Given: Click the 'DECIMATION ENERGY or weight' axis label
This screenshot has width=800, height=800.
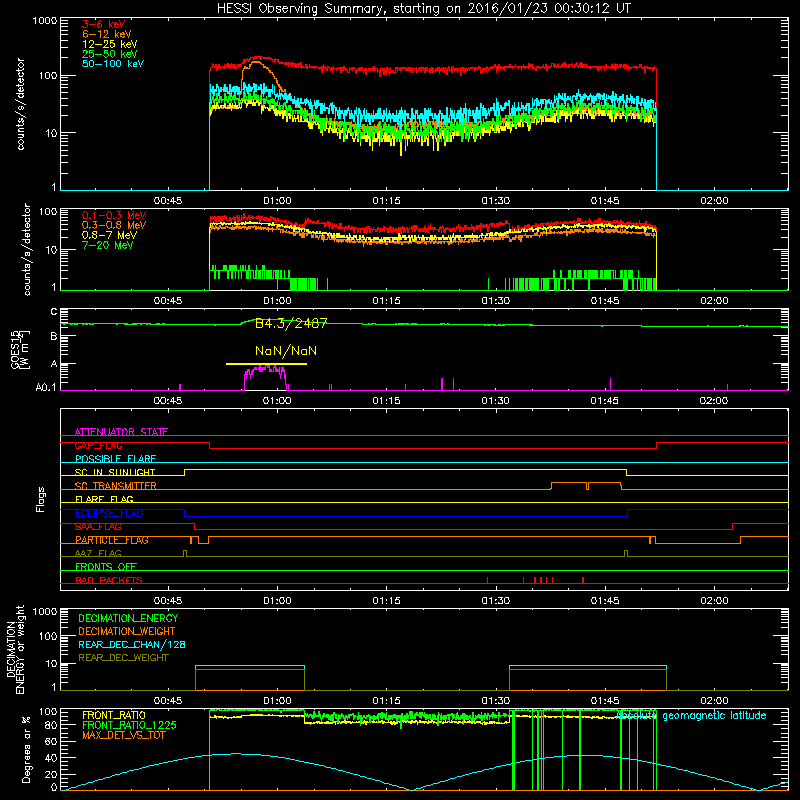Looking at the screenshot, I should 16,650.
